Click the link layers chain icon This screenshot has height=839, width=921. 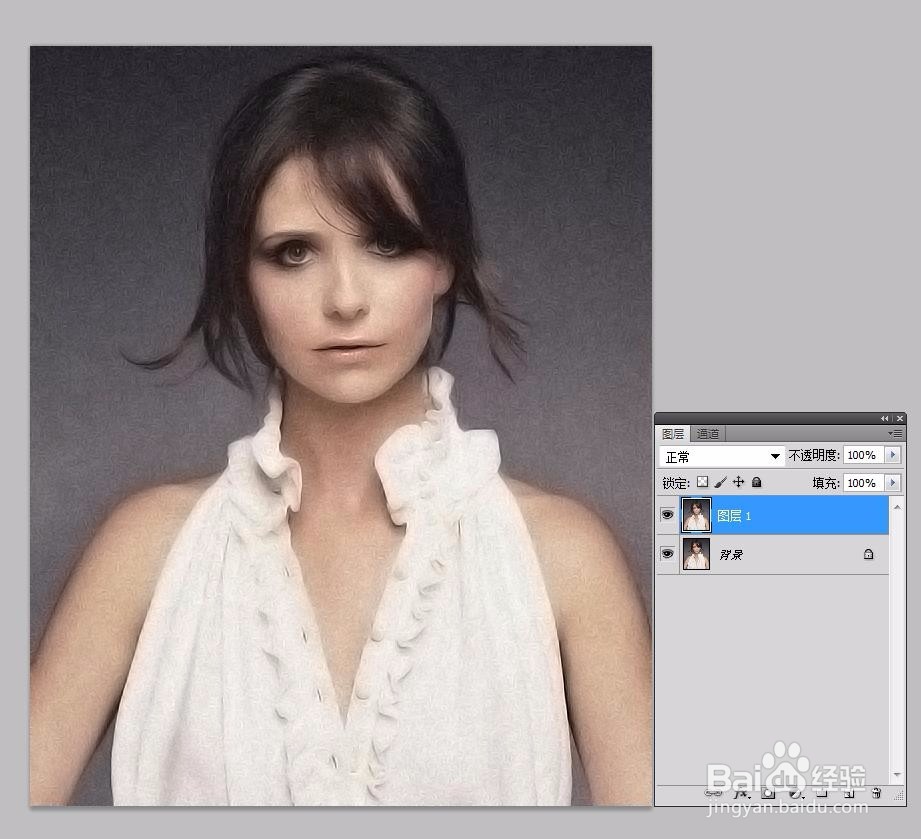click(x=713, y=793)
